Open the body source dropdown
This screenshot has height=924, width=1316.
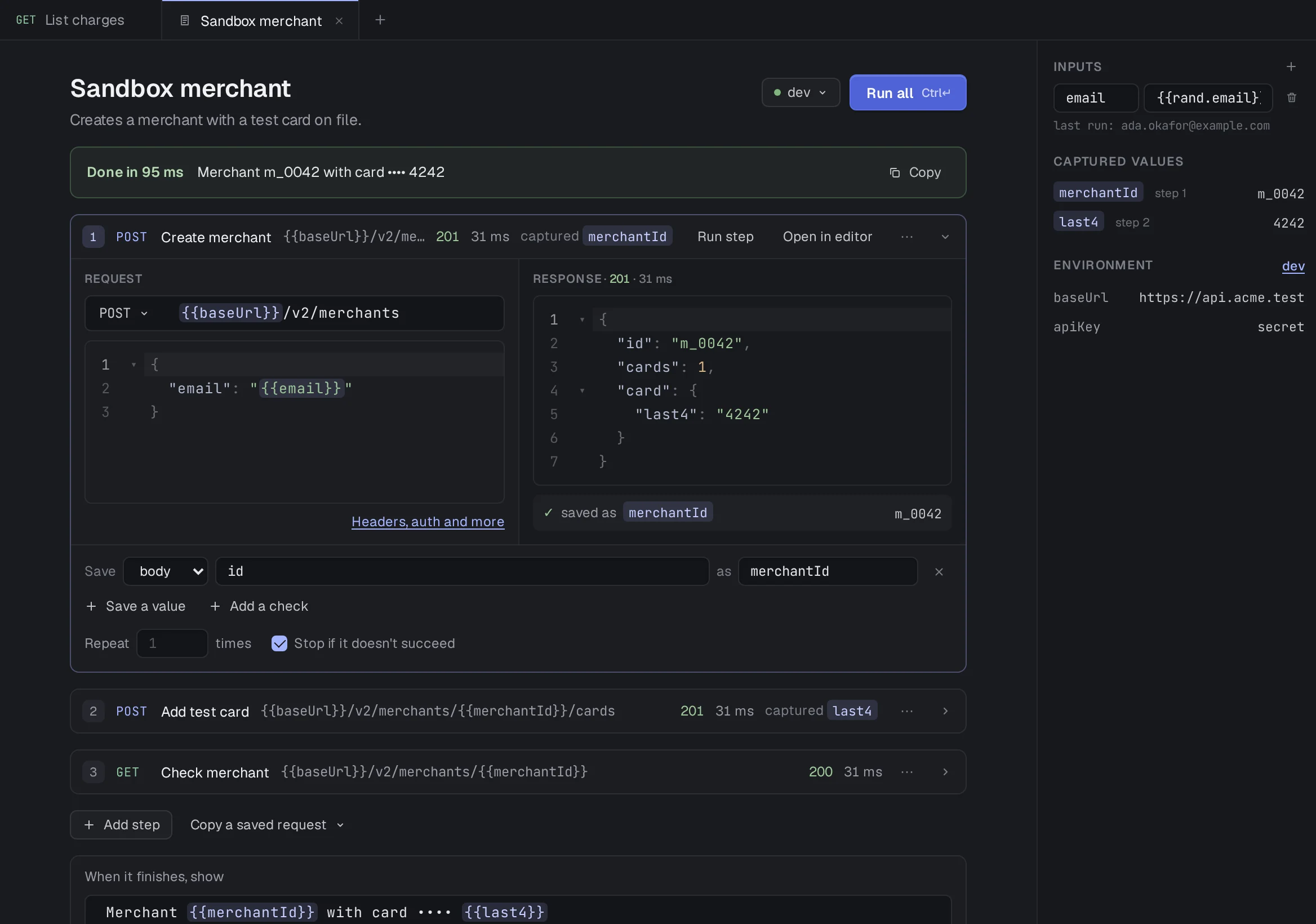click(166, 571)
